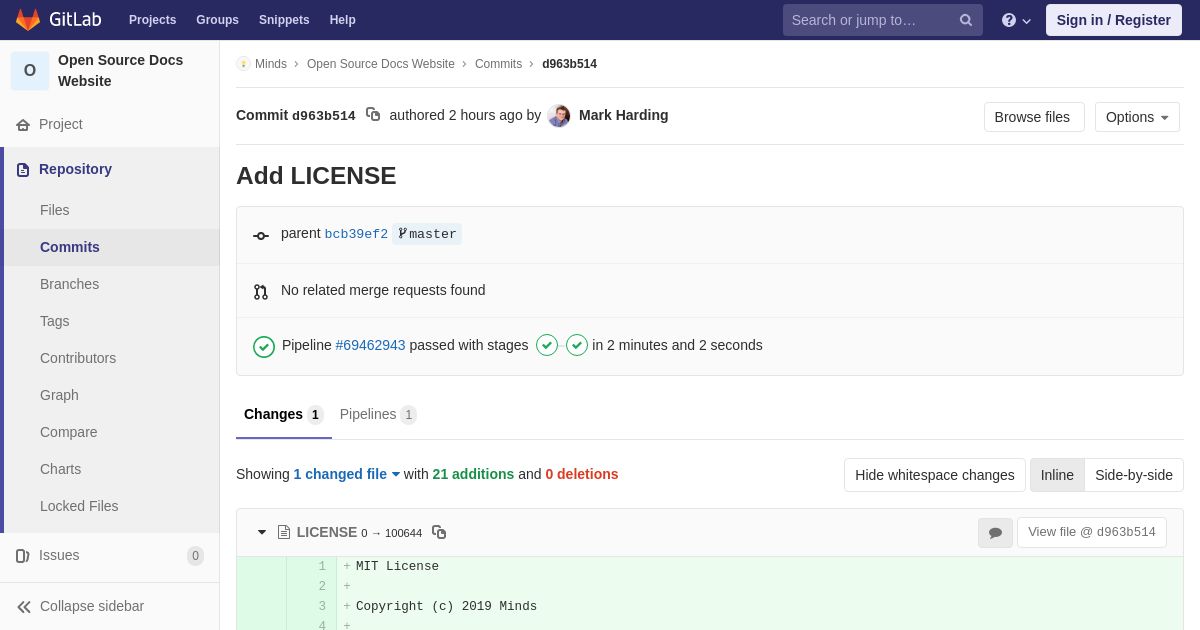This screenshot has width=1200, height=630.
Task: Click the search magnifier icon
Action: click(965, 20)
